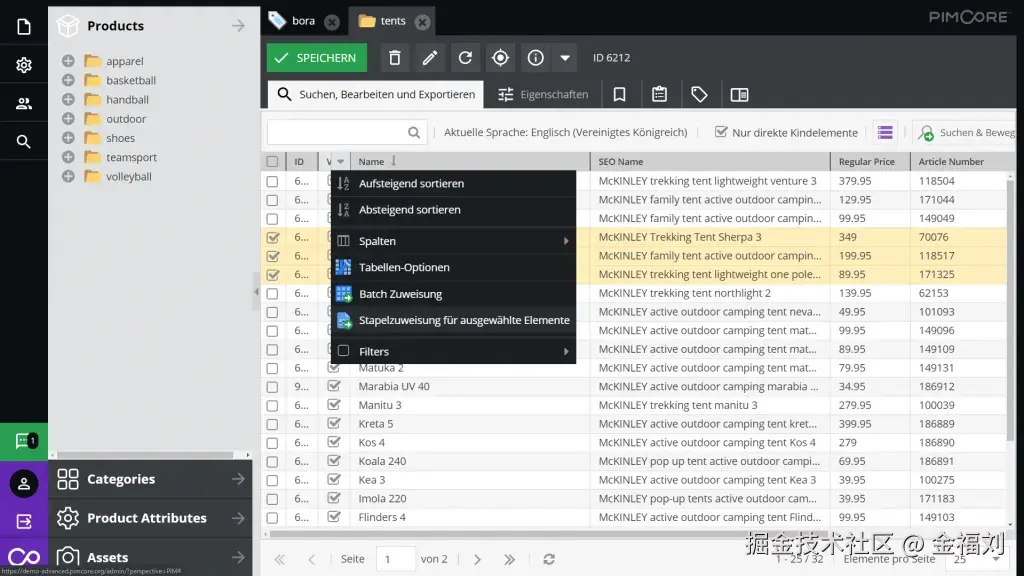Open the Settings gear in the left sidebar
1024x576 pixels.
[24, 65]
